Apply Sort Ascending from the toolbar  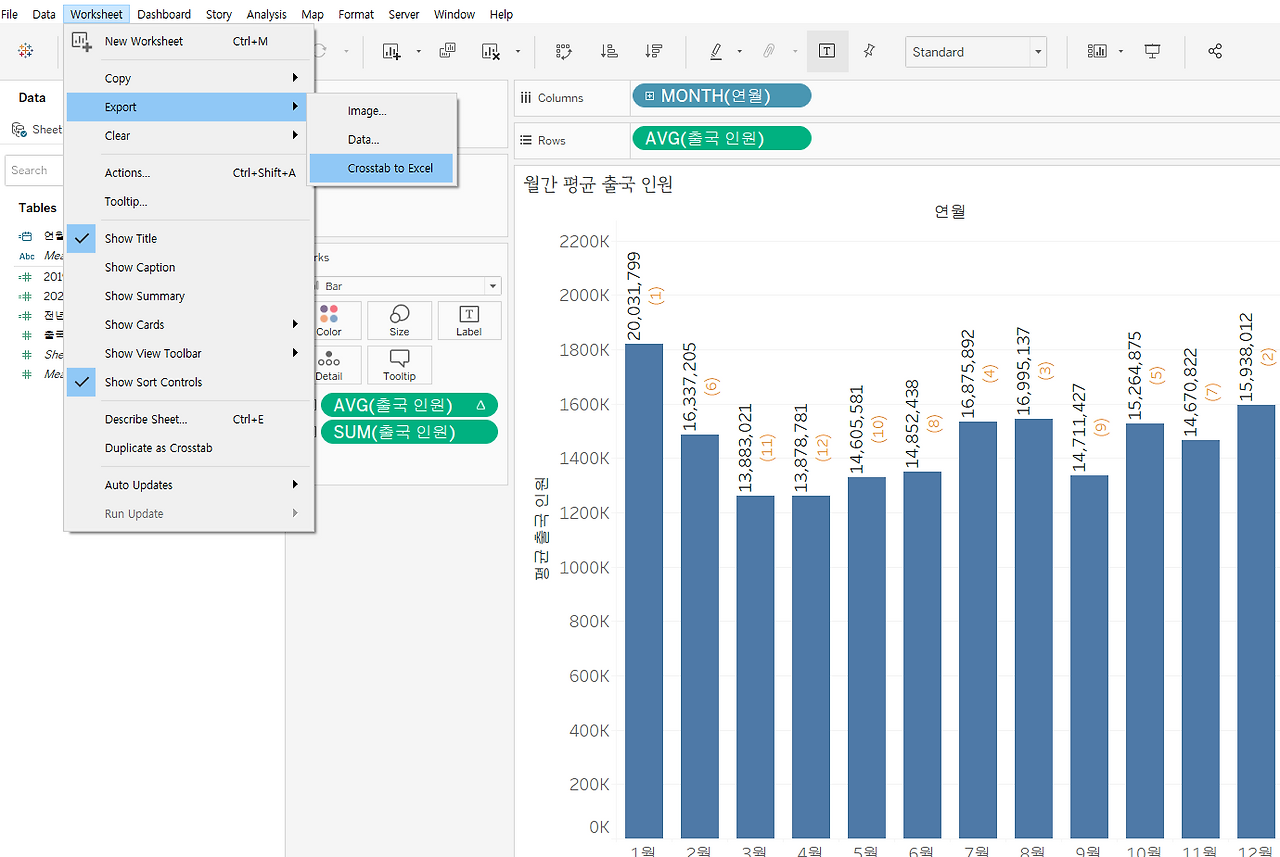pos(609,51)
